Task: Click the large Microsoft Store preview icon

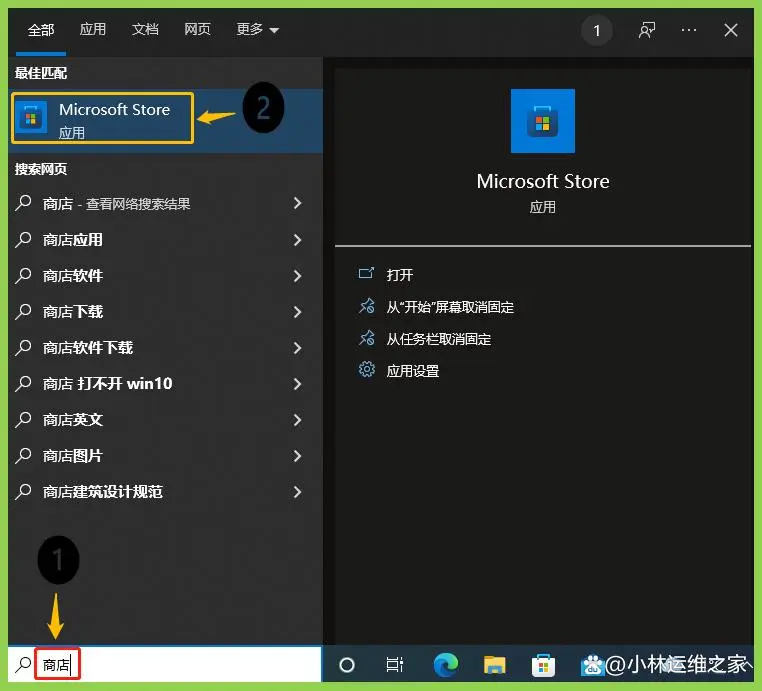Action: pos(542,121)
